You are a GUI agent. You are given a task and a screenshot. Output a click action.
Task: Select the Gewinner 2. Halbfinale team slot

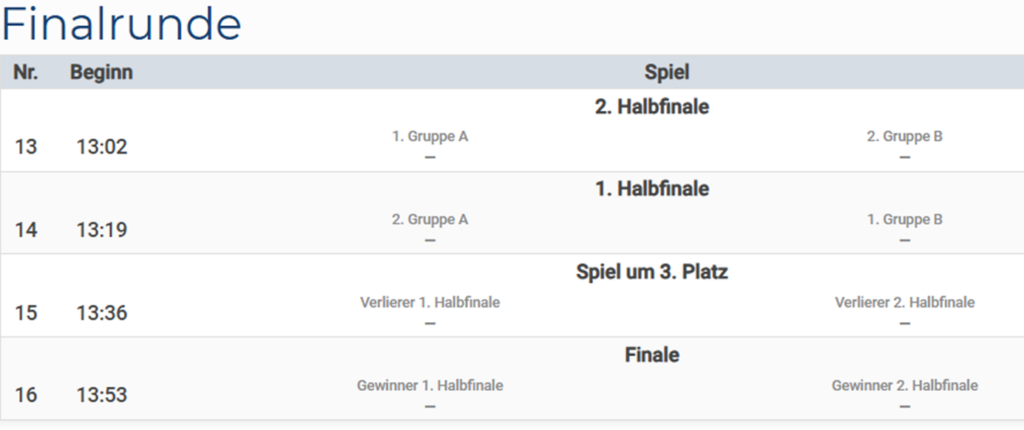pyautogui.click(x=905, y=385)
